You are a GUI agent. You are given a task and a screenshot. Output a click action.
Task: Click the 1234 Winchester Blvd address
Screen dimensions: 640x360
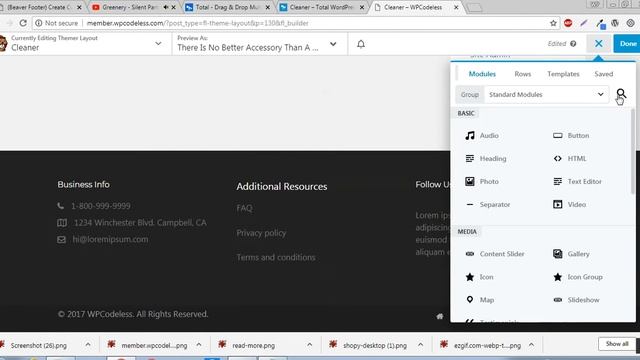point(140,223)
